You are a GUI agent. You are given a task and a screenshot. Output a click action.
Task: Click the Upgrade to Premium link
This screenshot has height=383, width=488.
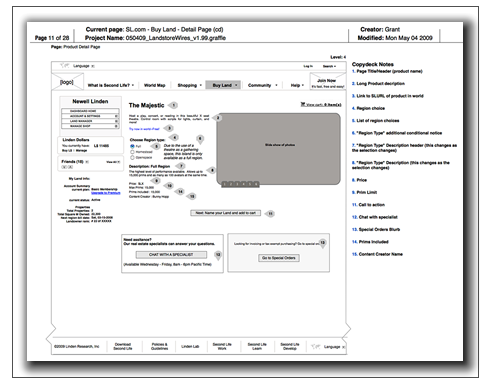click(x=106, y=193)
